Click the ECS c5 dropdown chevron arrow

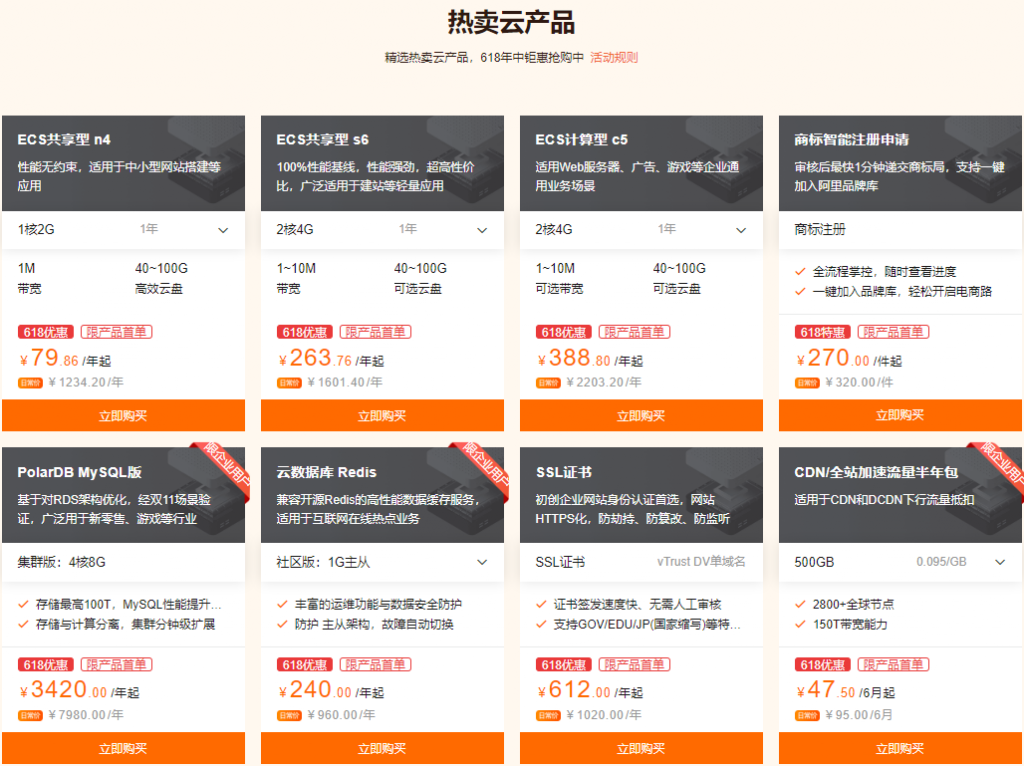(x=741, y=230)
